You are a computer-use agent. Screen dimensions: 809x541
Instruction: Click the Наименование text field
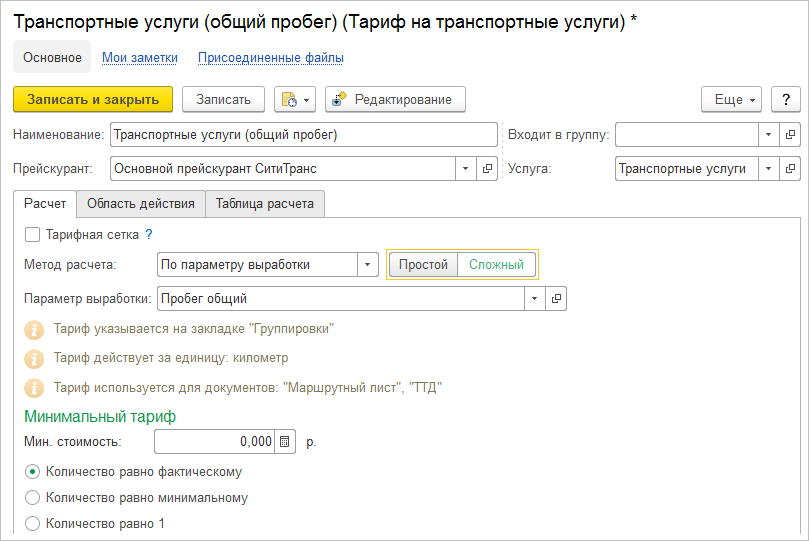pyautogui.click(x=303, y=135)
